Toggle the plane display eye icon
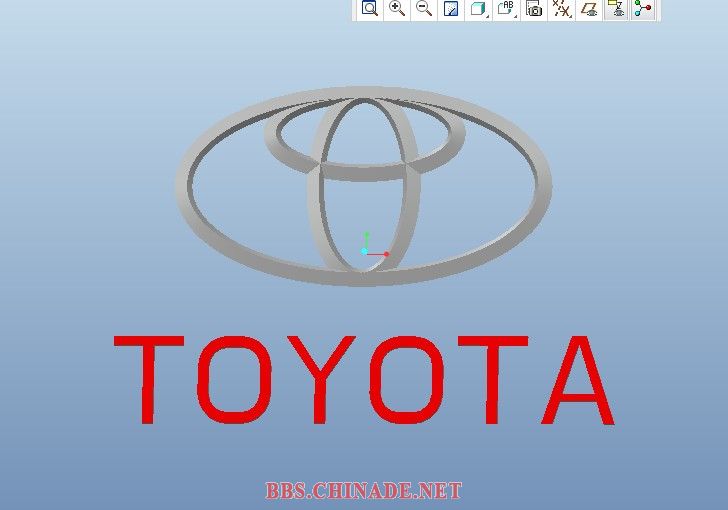This screenshot has width=728, height=510. point(590,8)
